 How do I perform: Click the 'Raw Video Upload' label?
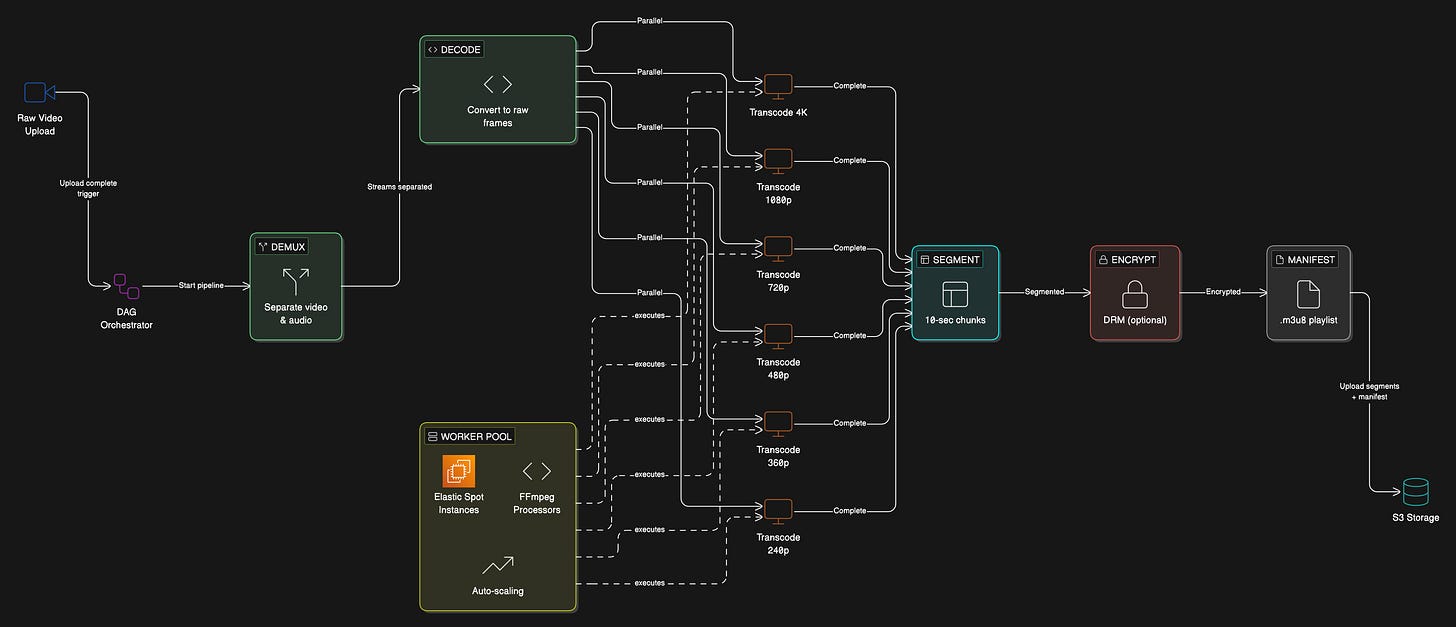pyautogui.click(x=40, y=124)
